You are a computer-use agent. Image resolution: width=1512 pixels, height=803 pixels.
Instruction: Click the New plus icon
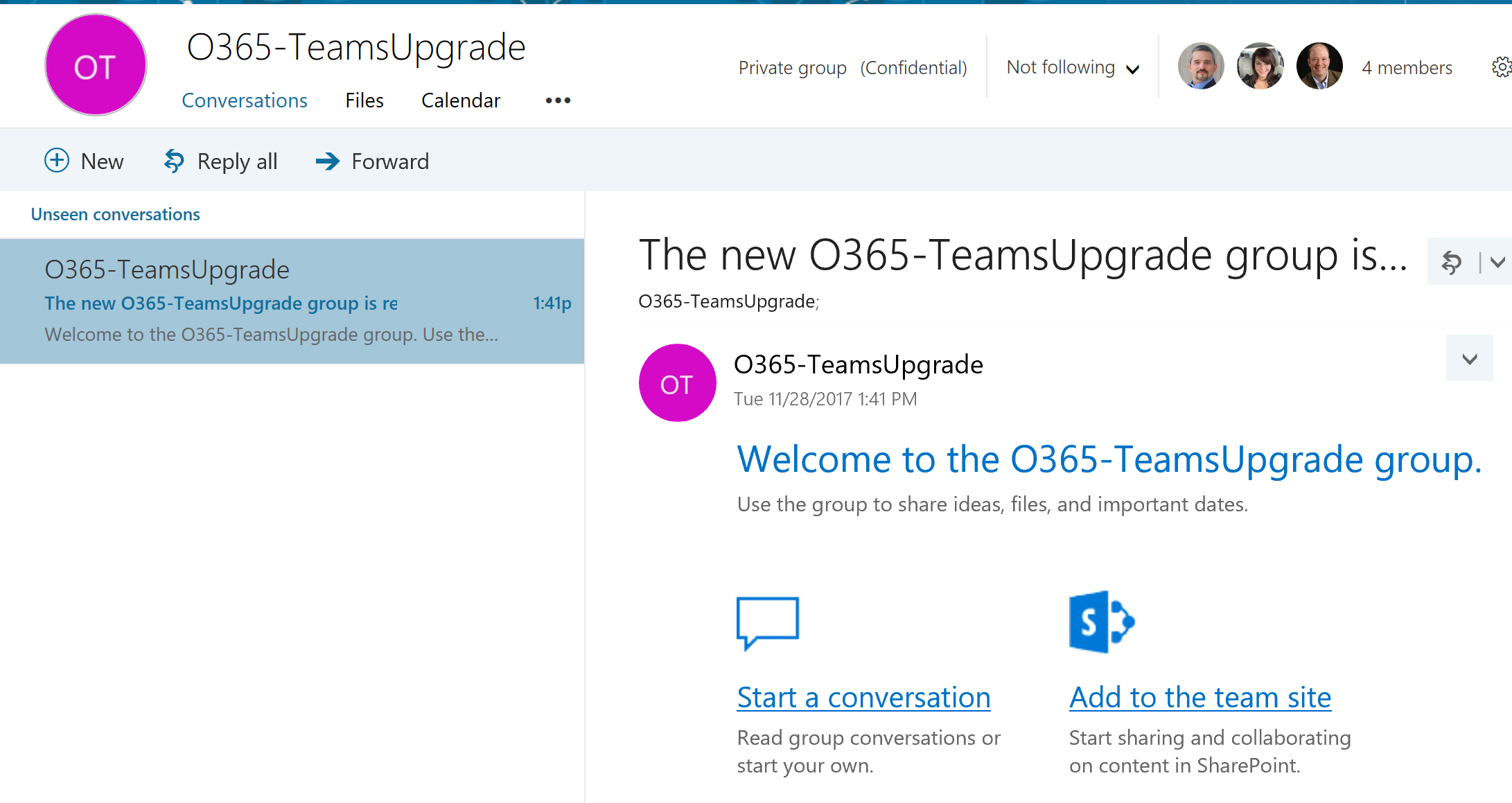click(57, 160)
